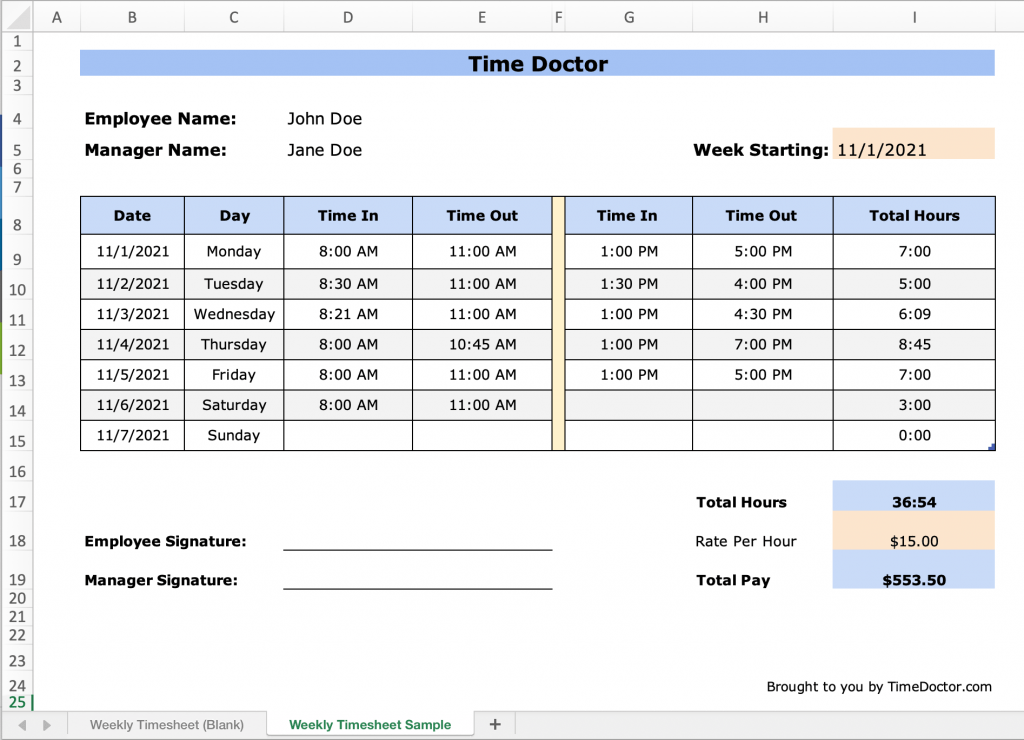Viewport: 1024px width, 740px height.
Task: Click the Rate Per Hour label
Action: [746, 541]
